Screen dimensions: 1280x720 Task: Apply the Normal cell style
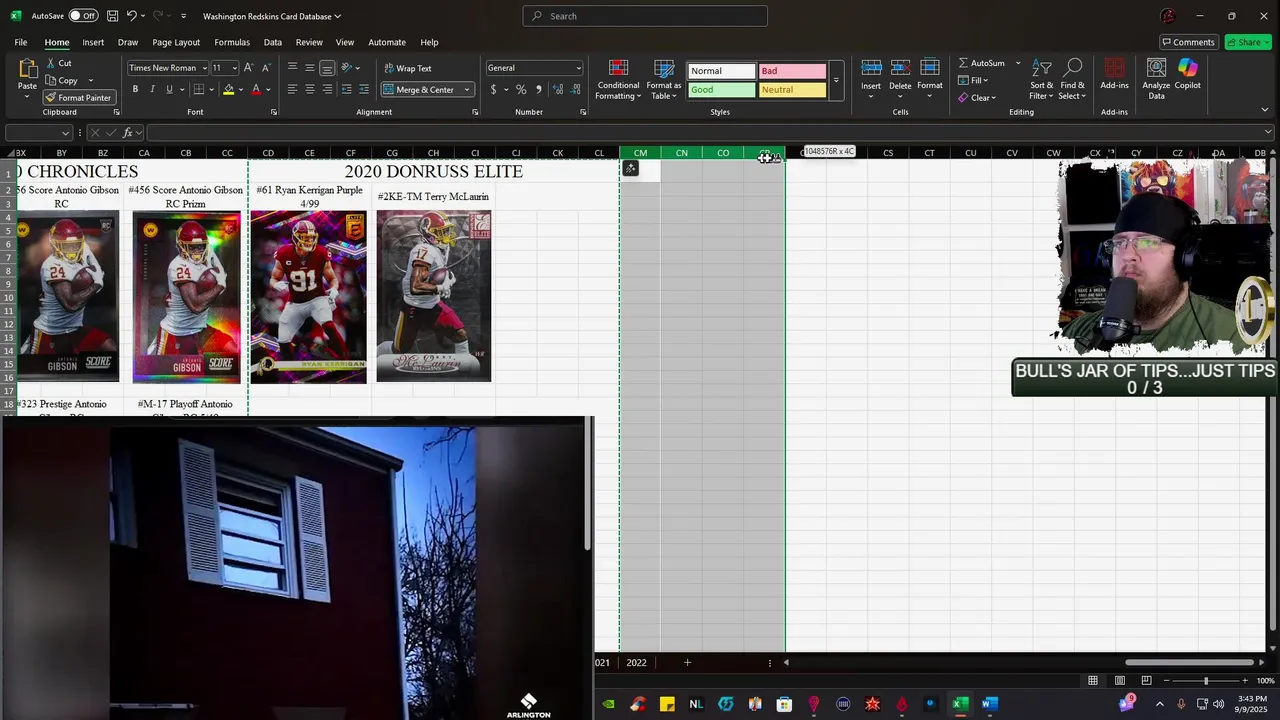point(721,71)
